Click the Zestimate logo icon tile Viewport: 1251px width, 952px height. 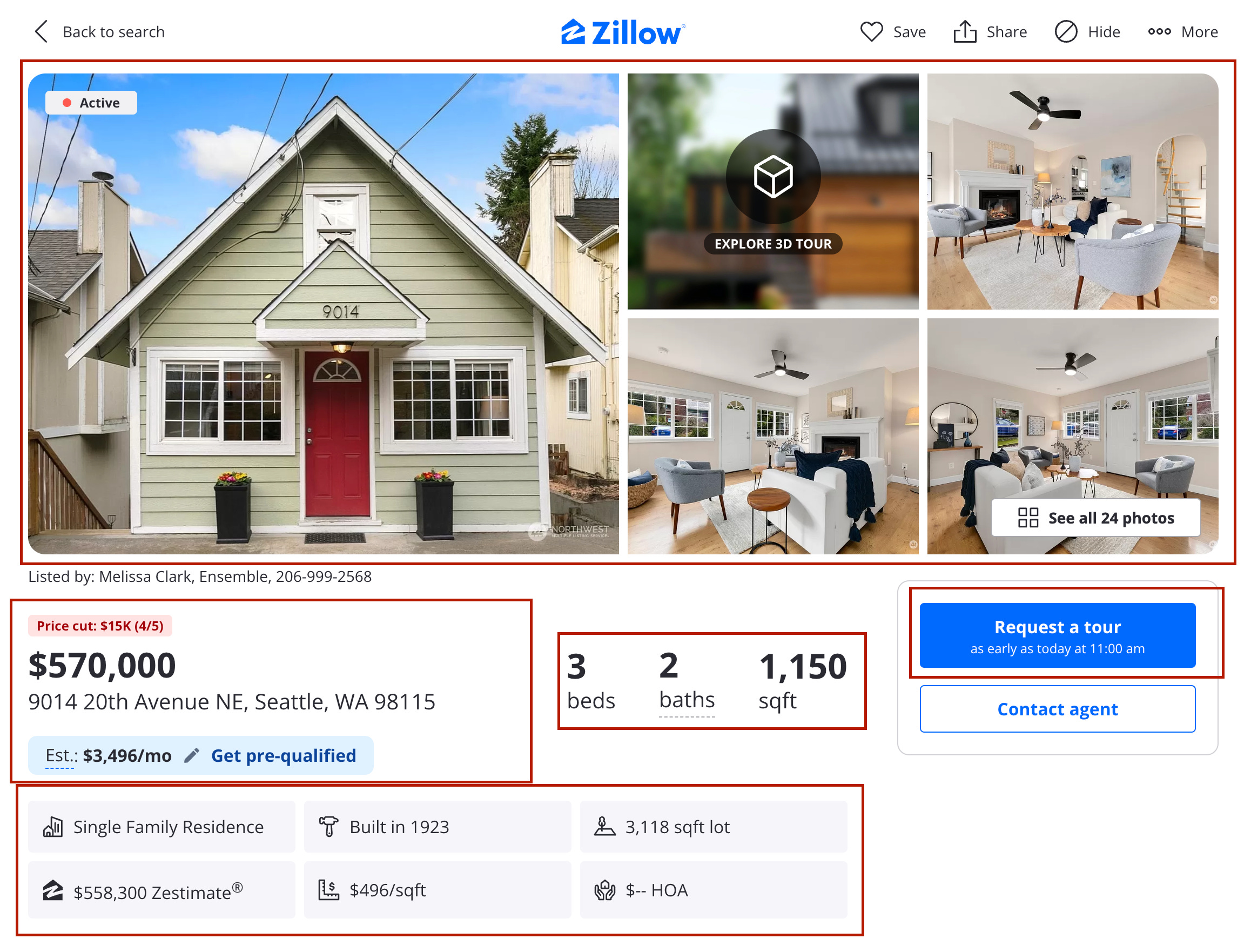point(162,890)
